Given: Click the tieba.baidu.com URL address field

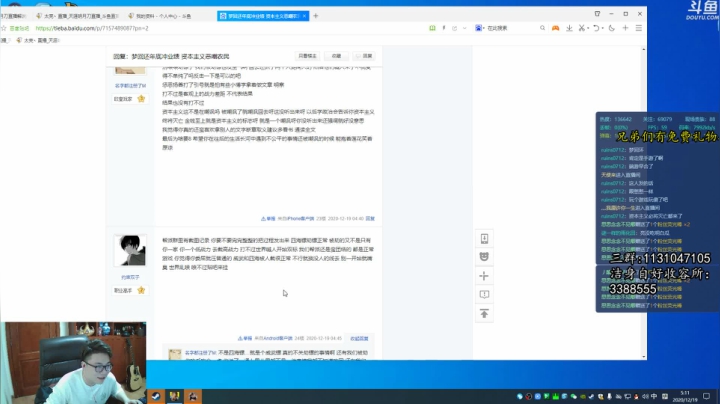Looking at the screenshot, I should pos(92,28).
